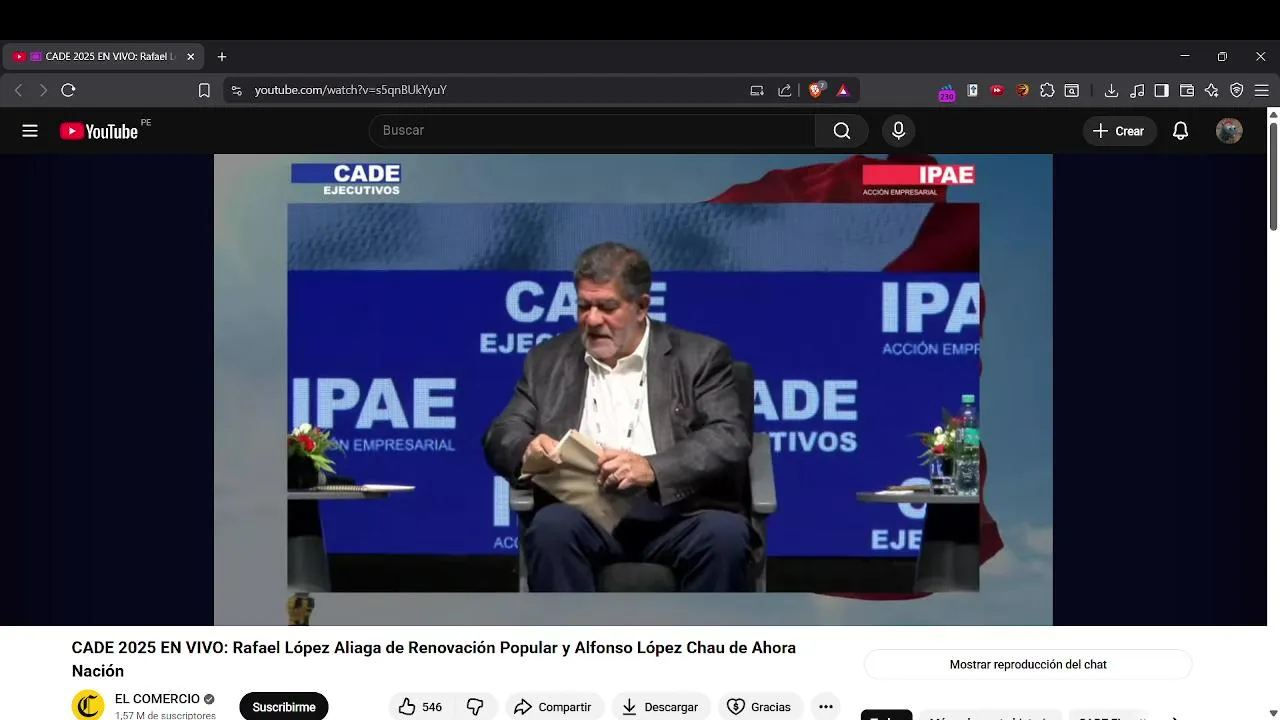Image resolution: width=1280 pixels, height=720 pixels.
Task: Bookmark this page in the address bar
Action: pos(204,90)
